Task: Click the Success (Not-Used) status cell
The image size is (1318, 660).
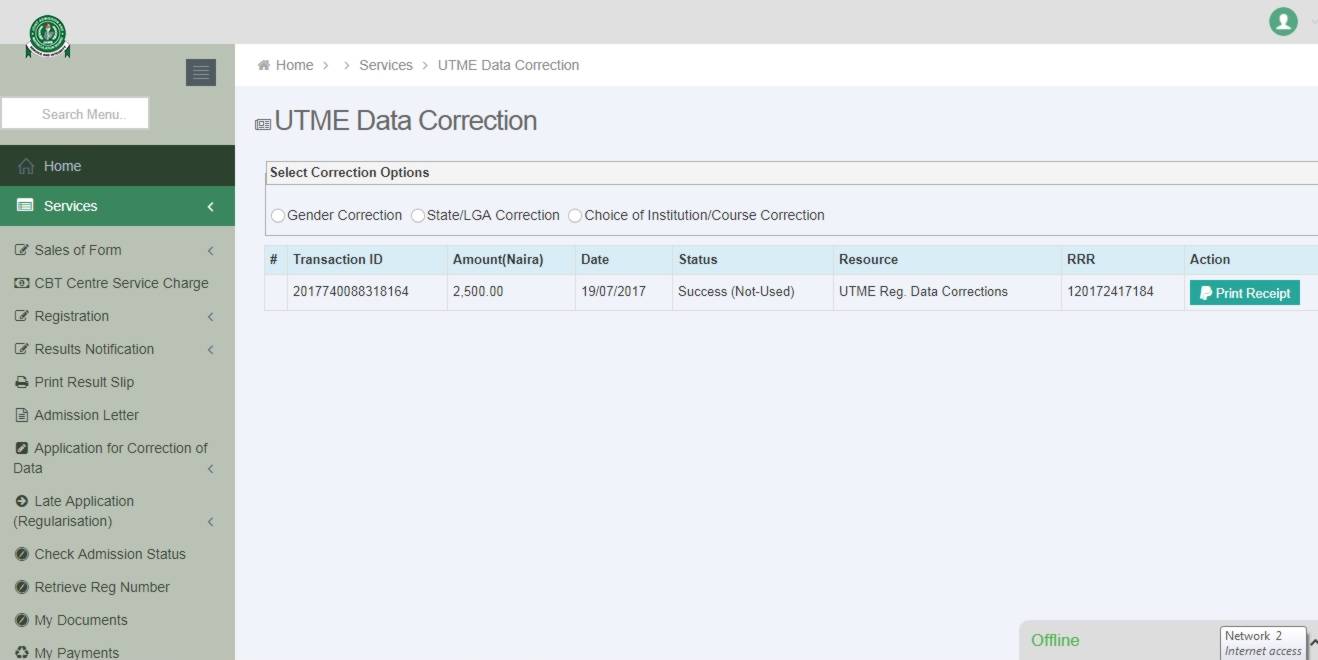Action: pos(753,292)
